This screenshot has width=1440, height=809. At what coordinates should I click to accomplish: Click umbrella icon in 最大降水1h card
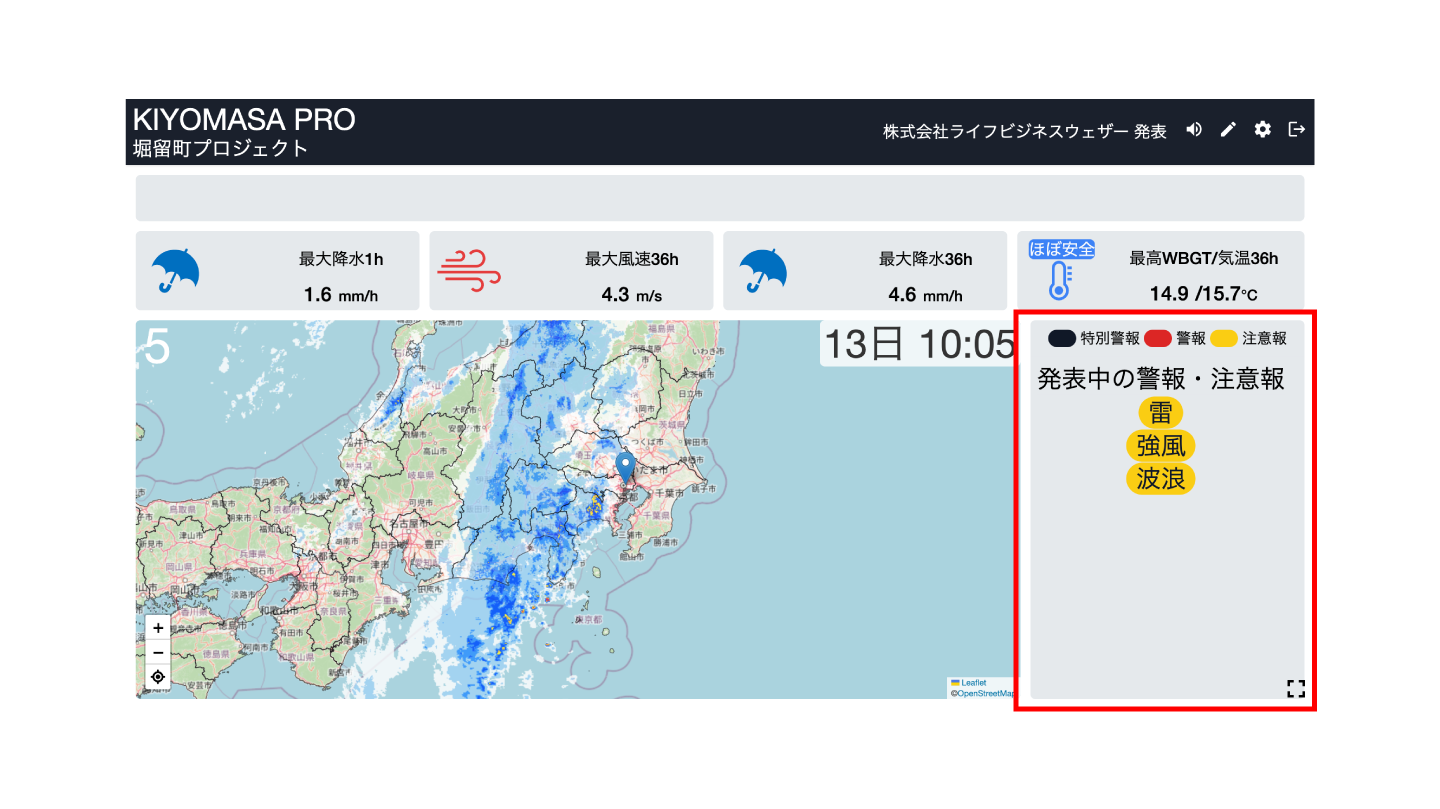[175, 270]
